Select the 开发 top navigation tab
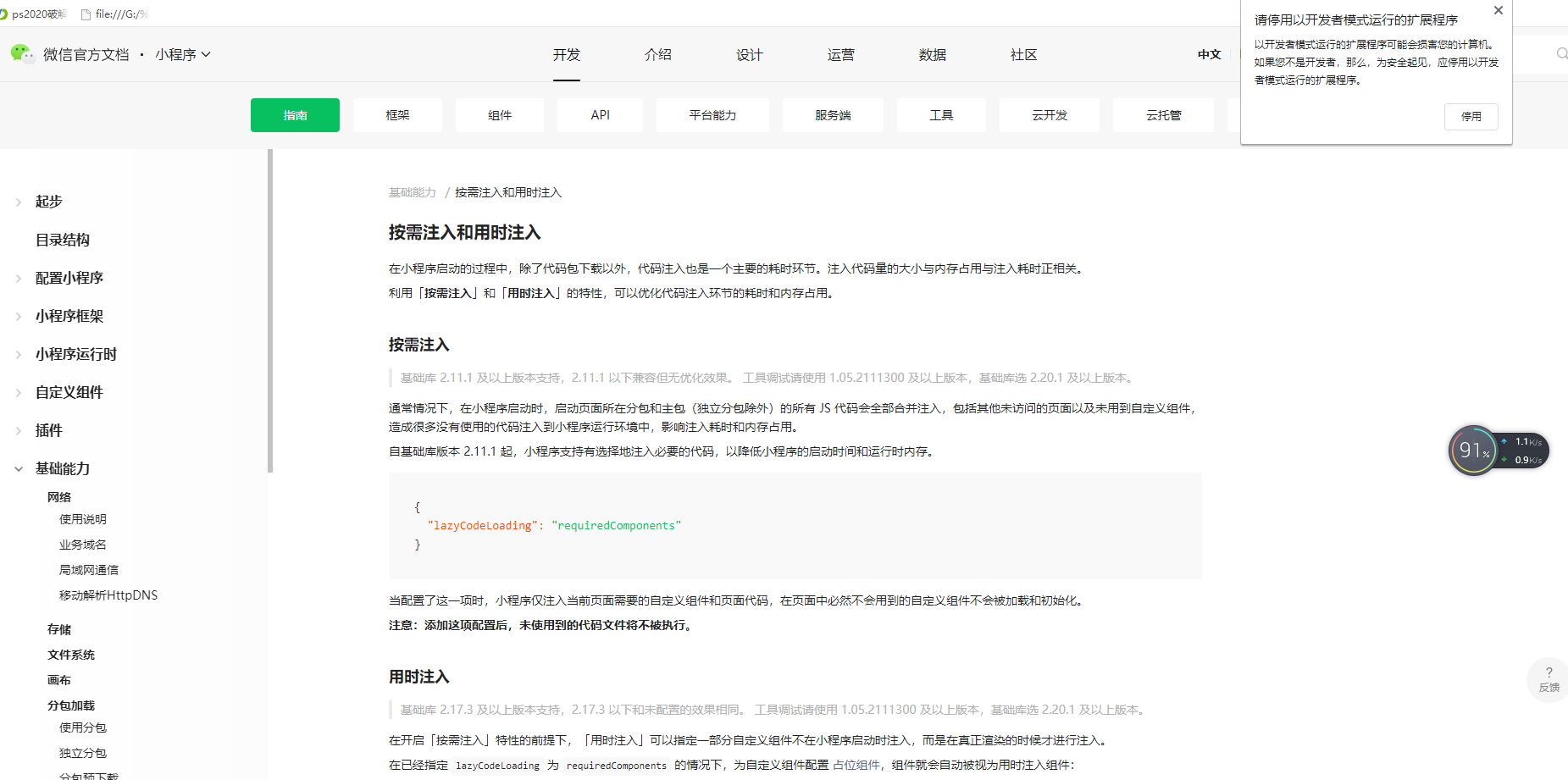 [x=567, y=54]
